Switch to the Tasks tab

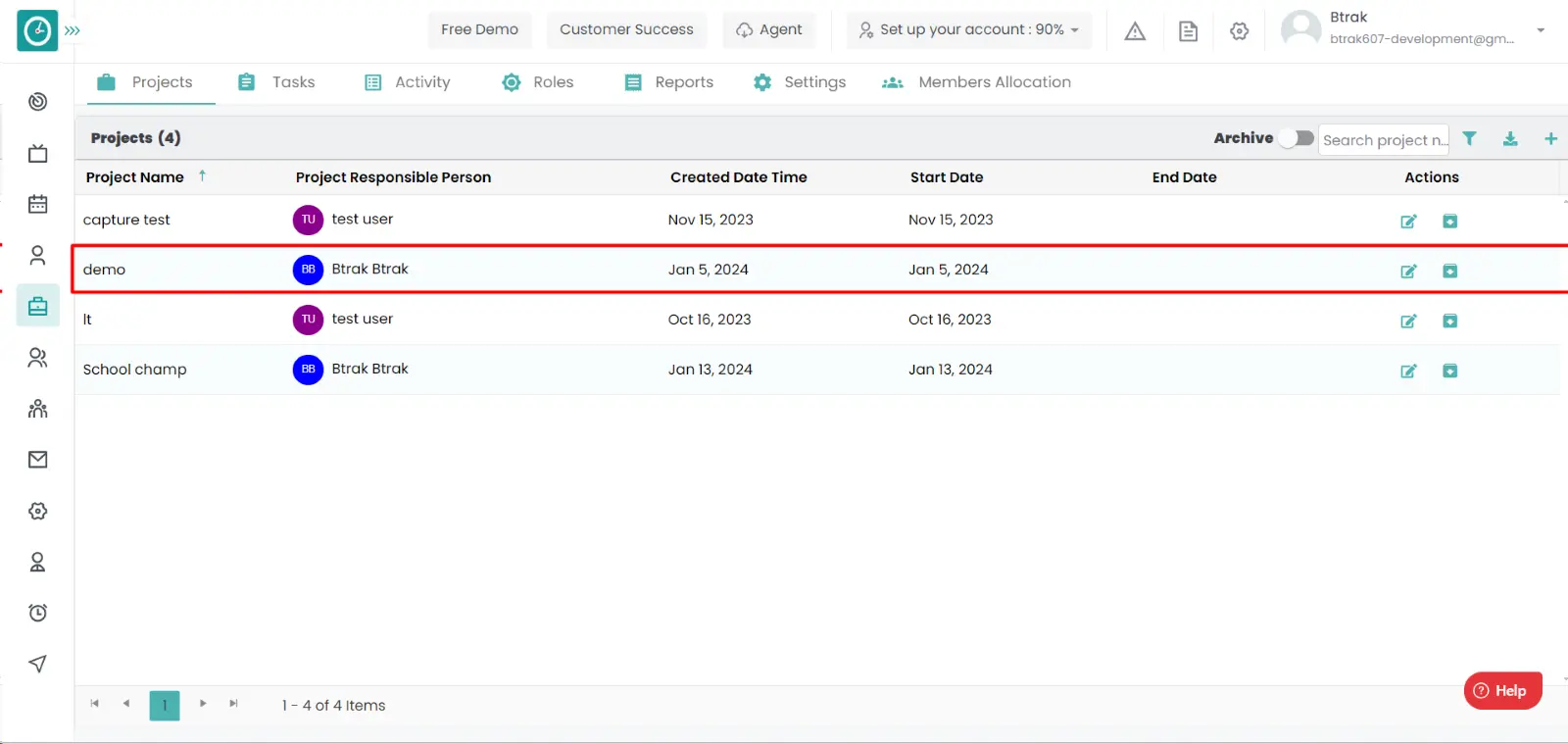(276, 82)
